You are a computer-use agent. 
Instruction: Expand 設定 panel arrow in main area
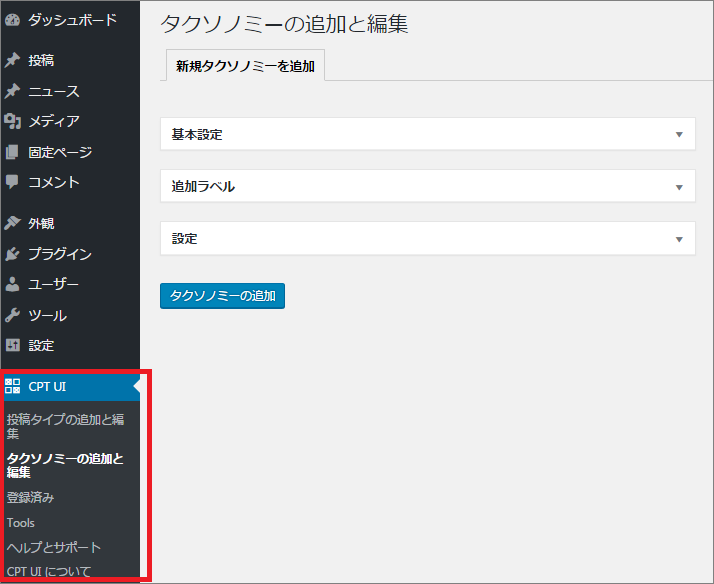(679, 239)
